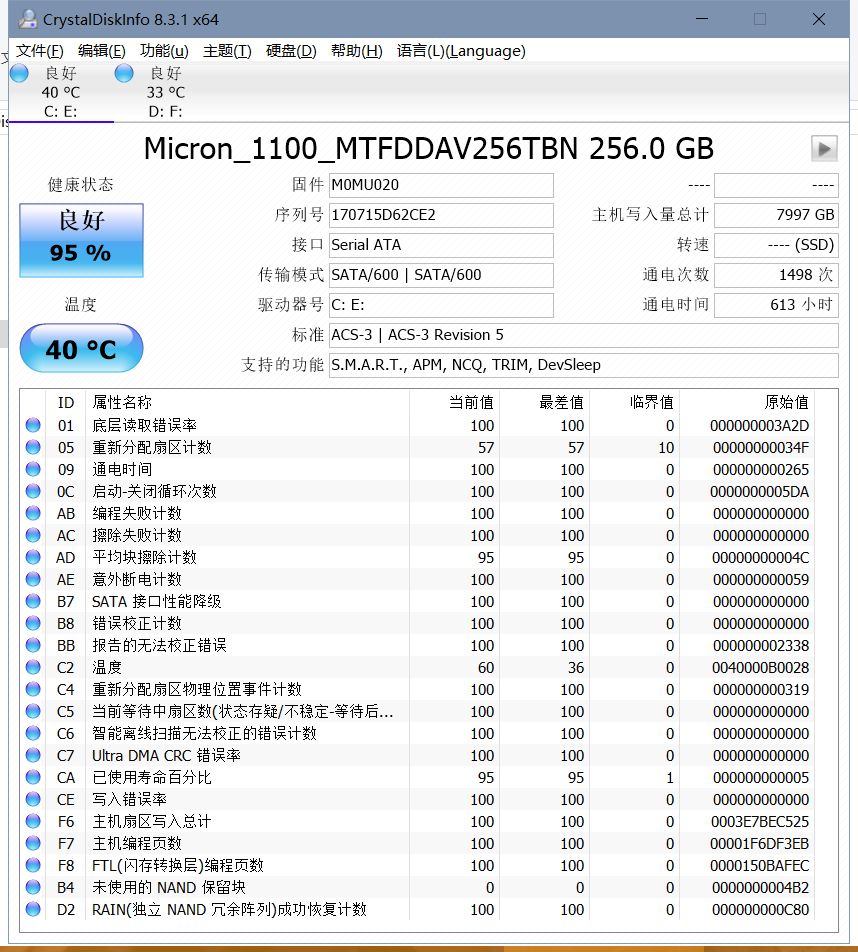Open the 语言(L)(Language) menu
This screenshot has height=952, width=858.
(x=460, y=51)
